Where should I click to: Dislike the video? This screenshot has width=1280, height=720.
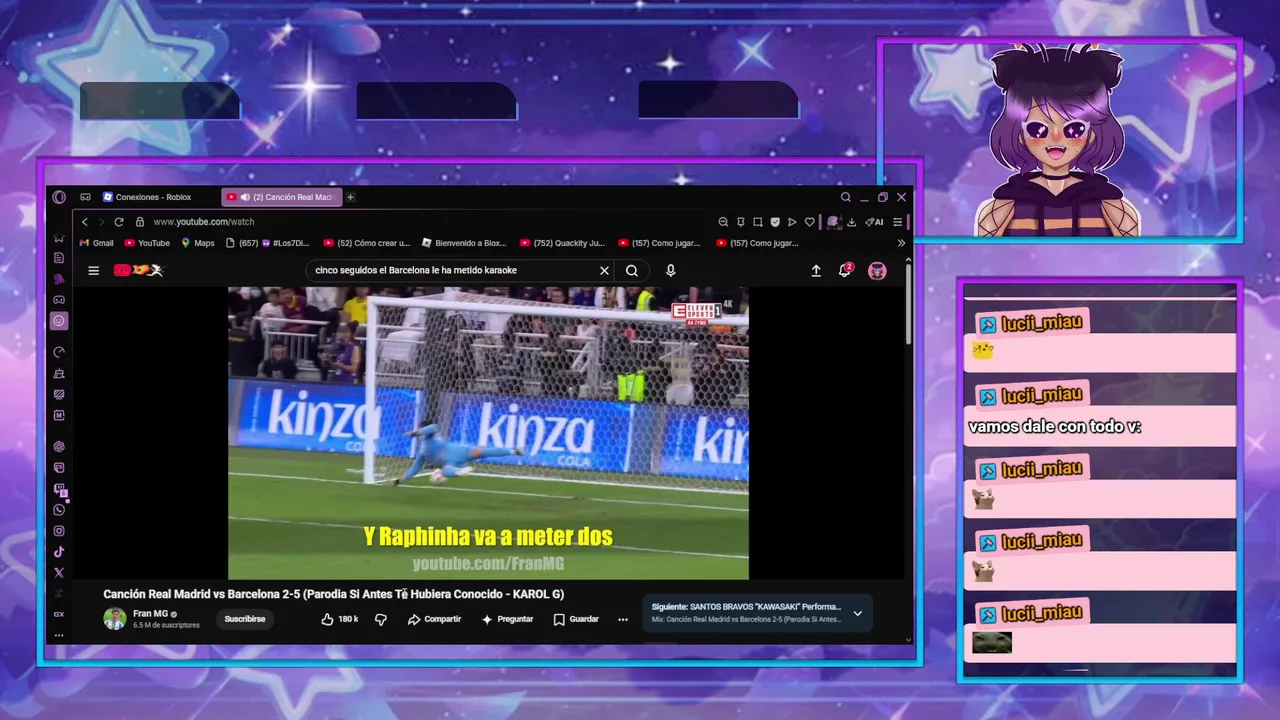380,619
